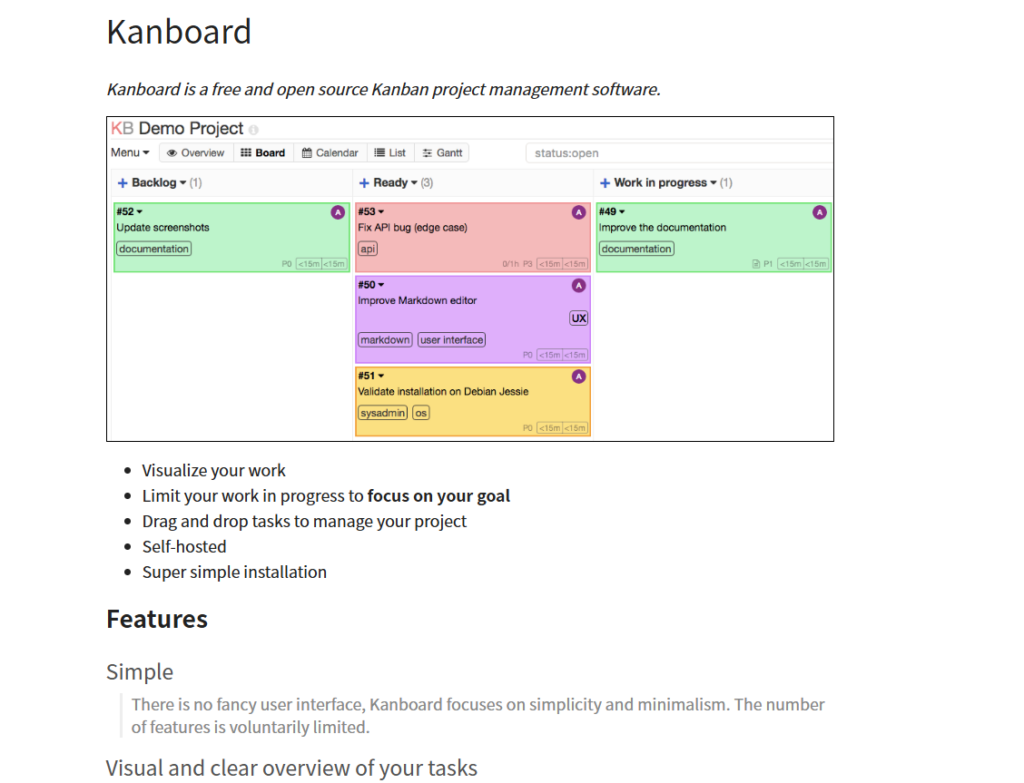Open the Menu dropdown
This screenshot has height=783, width=1024.
point(130,153)
